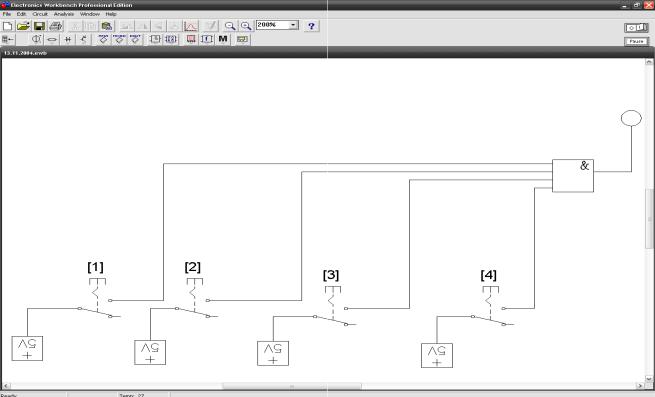655x397 pixels.
Task: Open the Window menu
Action: coord(90,14)
